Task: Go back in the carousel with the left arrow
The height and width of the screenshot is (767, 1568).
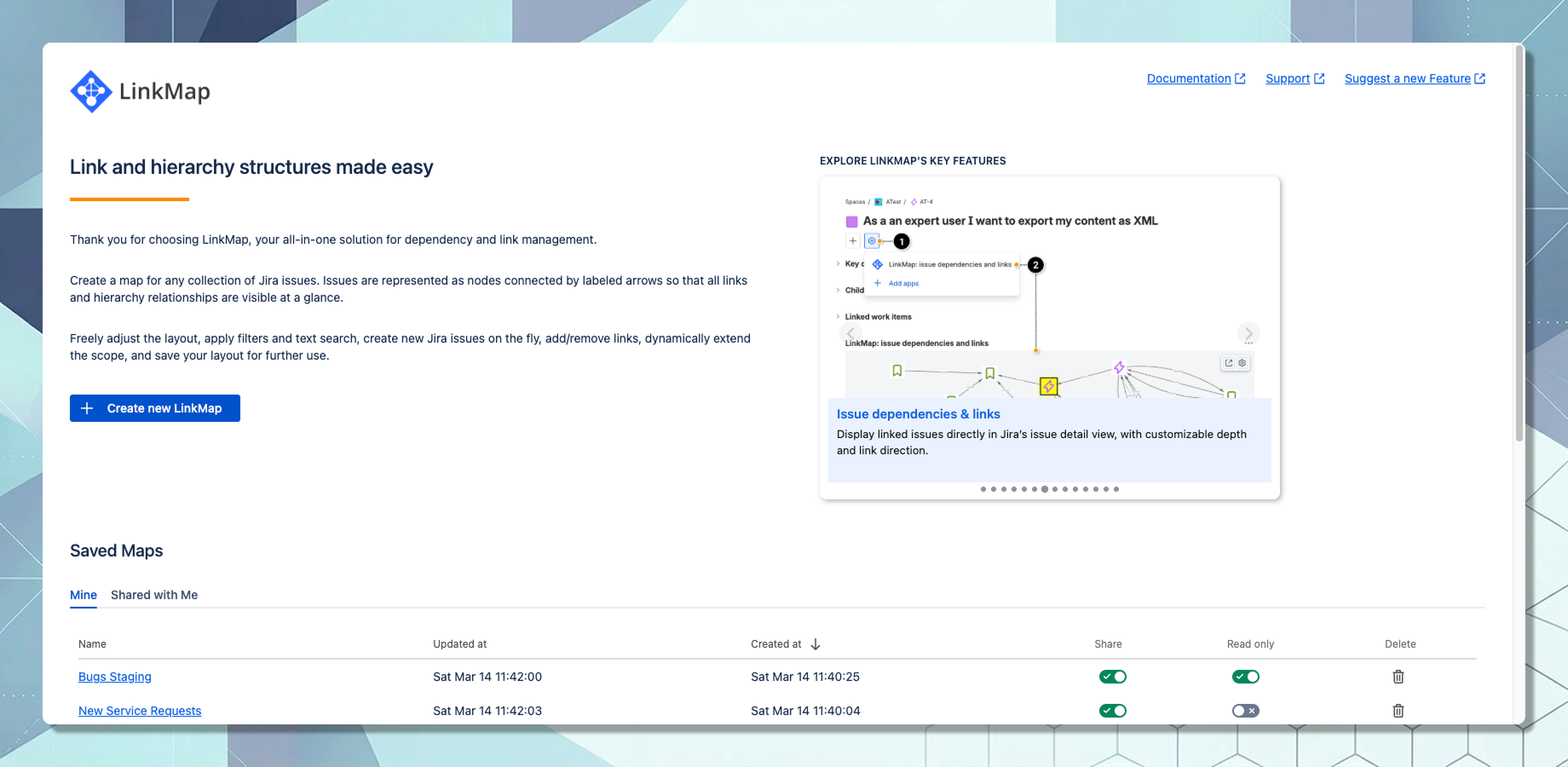Action: pyautogui.click(x=850, y=333)
